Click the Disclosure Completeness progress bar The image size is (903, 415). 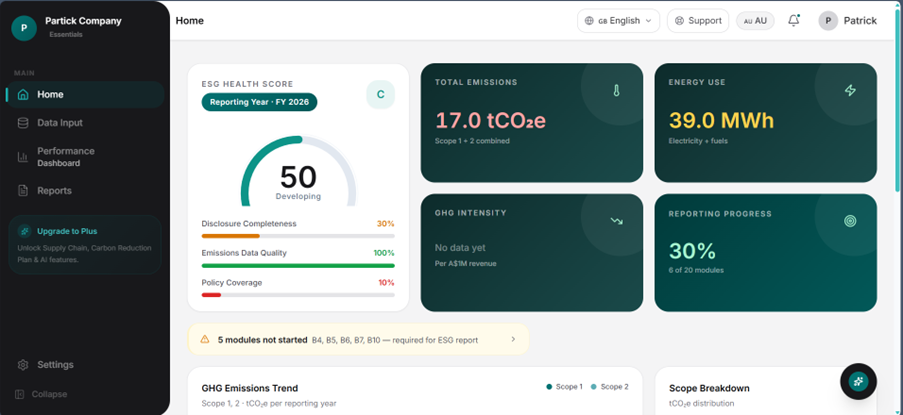click(298, 236)
